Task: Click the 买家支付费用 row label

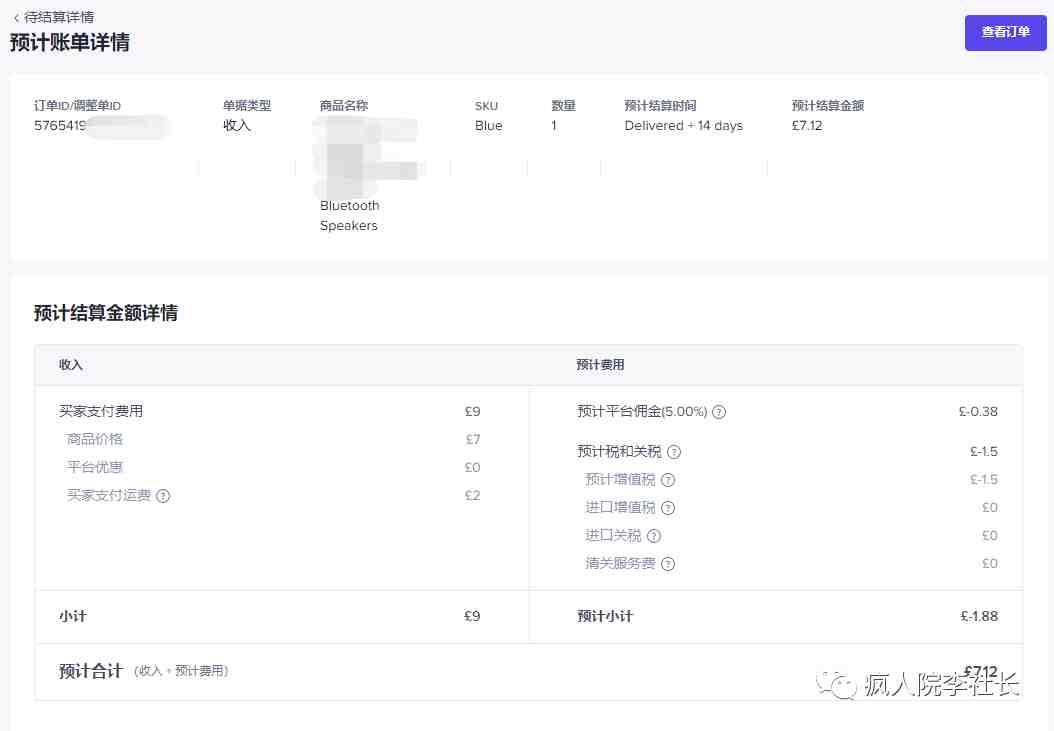Action: (x=101, y=411)
